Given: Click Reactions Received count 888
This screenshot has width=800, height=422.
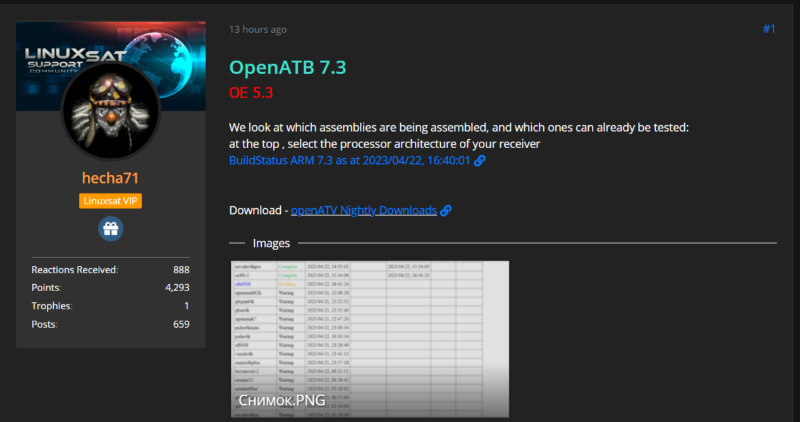Looking at the screenshot, I should pyautogui.click(x=181, y=269).
